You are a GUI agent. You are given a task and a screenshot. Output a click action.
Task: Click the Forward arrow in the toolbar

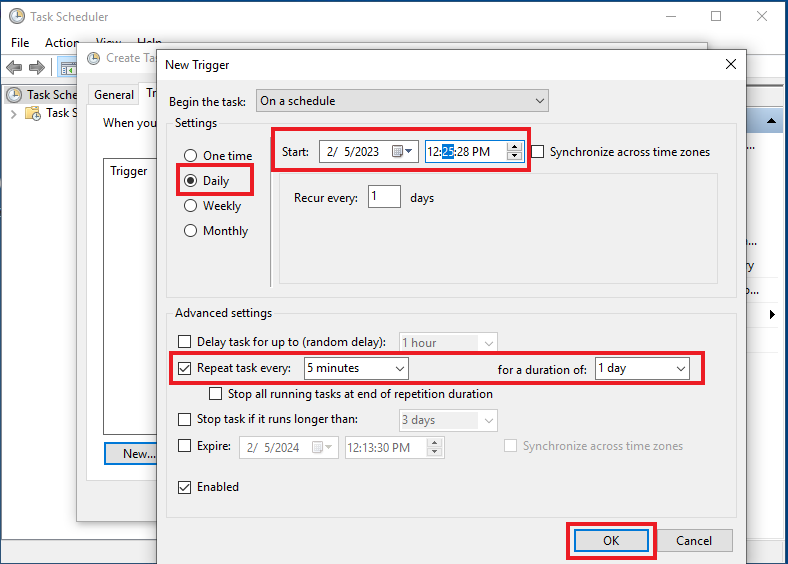(x=37, y=67)
